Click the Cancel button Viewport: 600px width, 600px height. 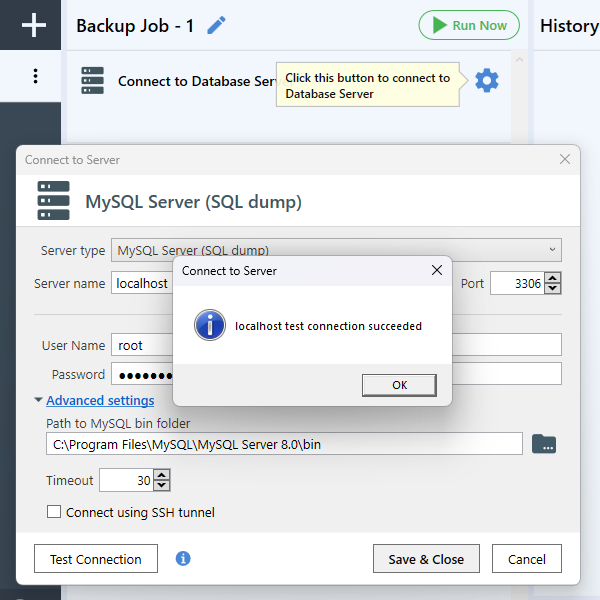point(527,559)
